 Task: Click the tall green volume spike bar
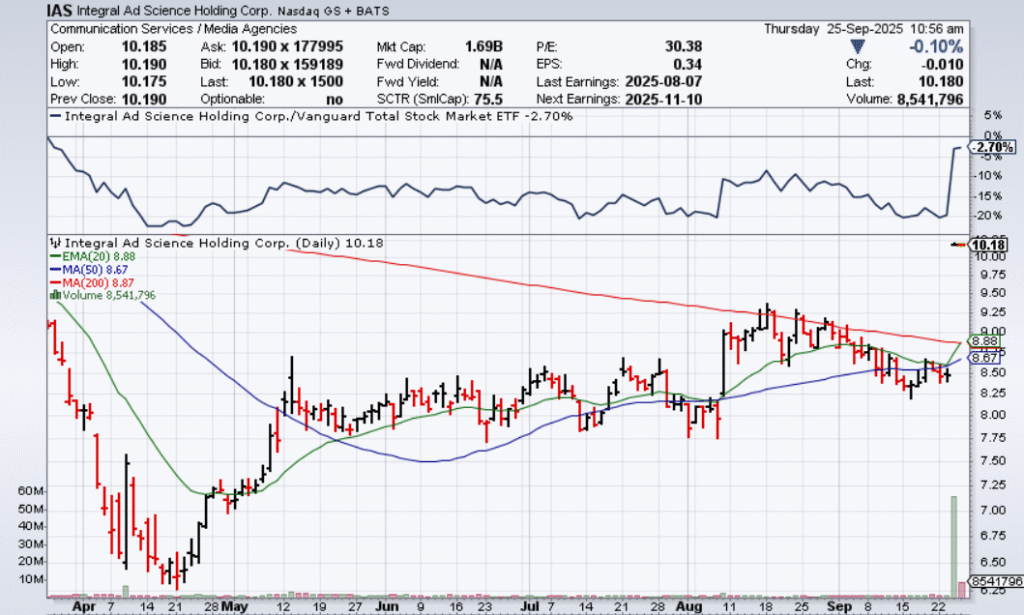[955, 540]
